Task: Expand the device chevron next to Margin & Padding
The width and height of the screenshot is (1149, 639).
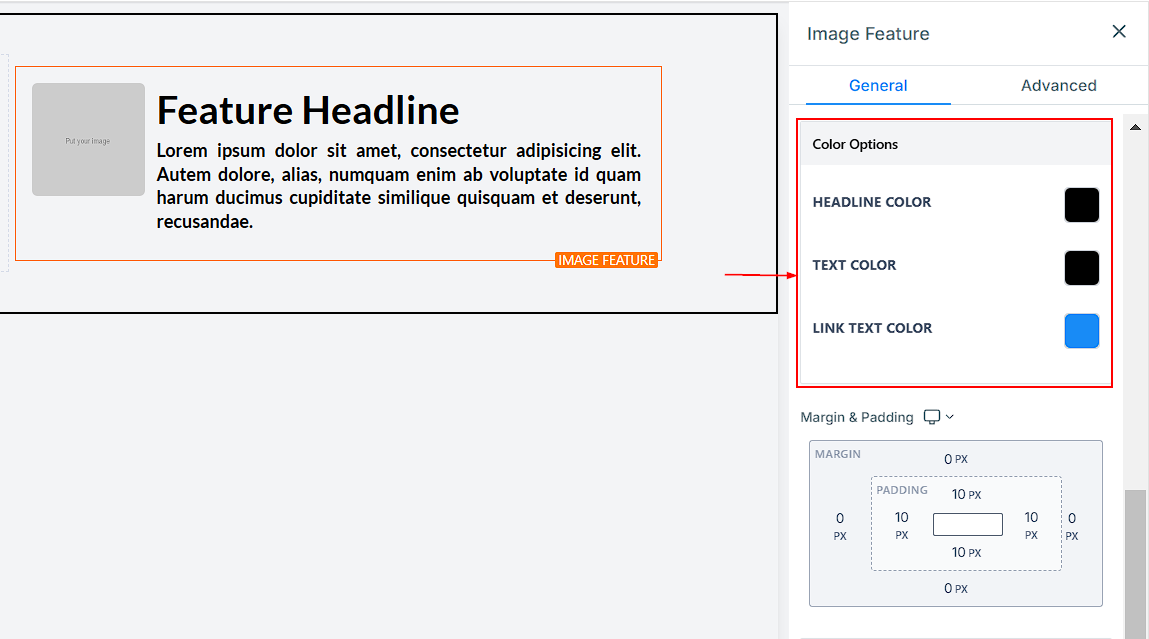Action: point(950,417)
